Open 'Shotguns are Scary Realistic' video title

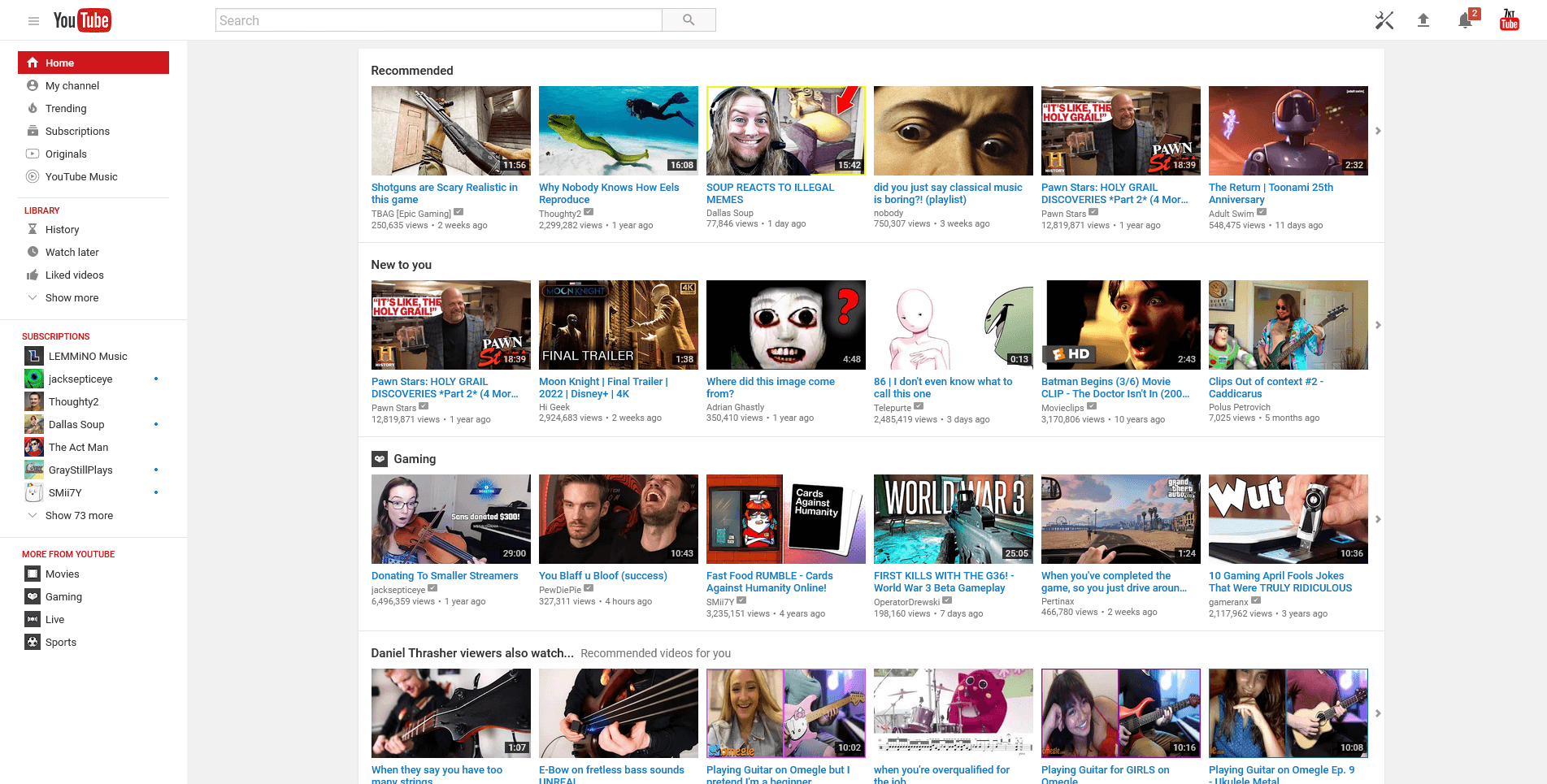pos(445,193)
